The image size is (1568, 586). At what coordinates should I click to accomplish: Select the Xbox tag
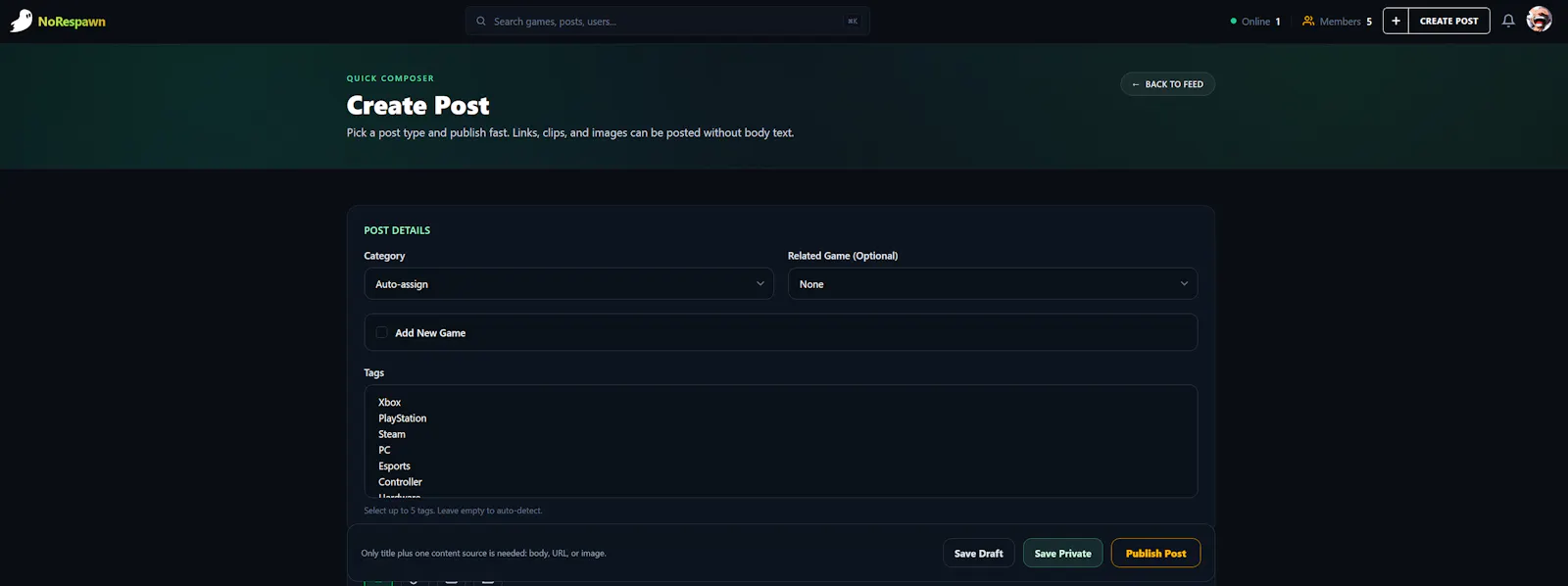(x=390, y=403)
